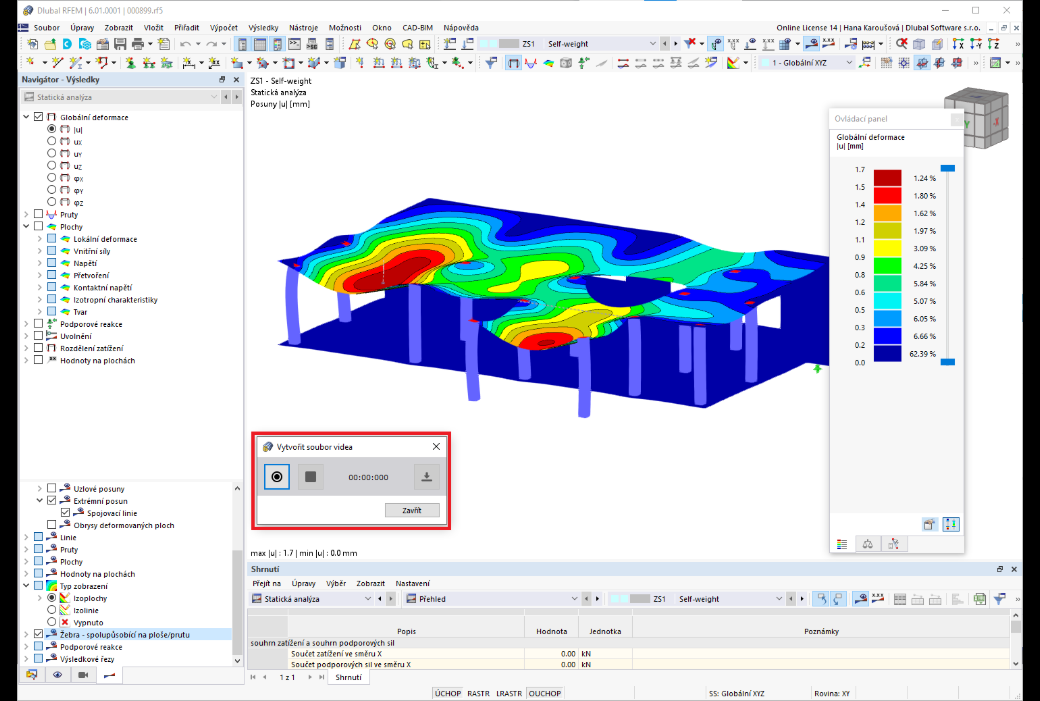Click the new model icon in toolbar
Image resolution: width=1040 pixels, height=701 pixels.
[32, 44]
